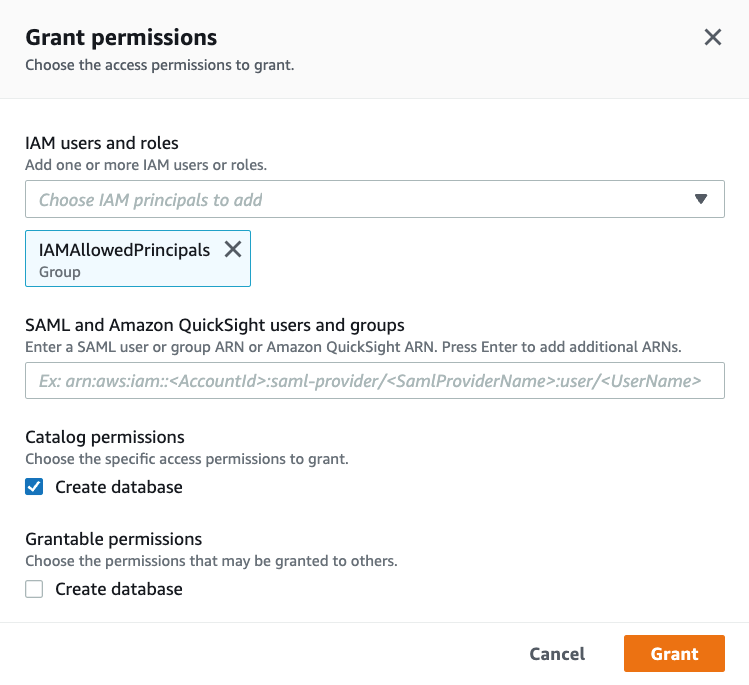Screen dimensions: 749x685
Task: Click the Catalog permissions section heading
Action: coord(105,437)
